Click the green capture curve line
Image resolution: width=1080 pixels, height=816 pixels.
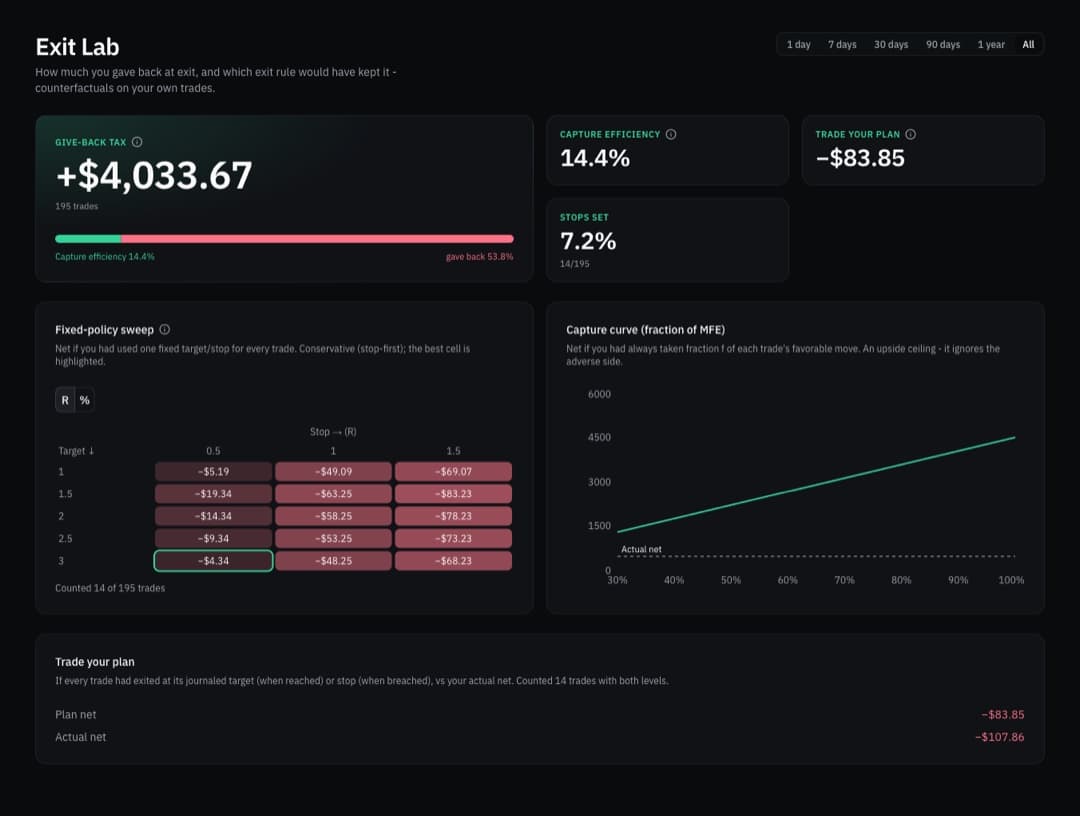(816, 484)
